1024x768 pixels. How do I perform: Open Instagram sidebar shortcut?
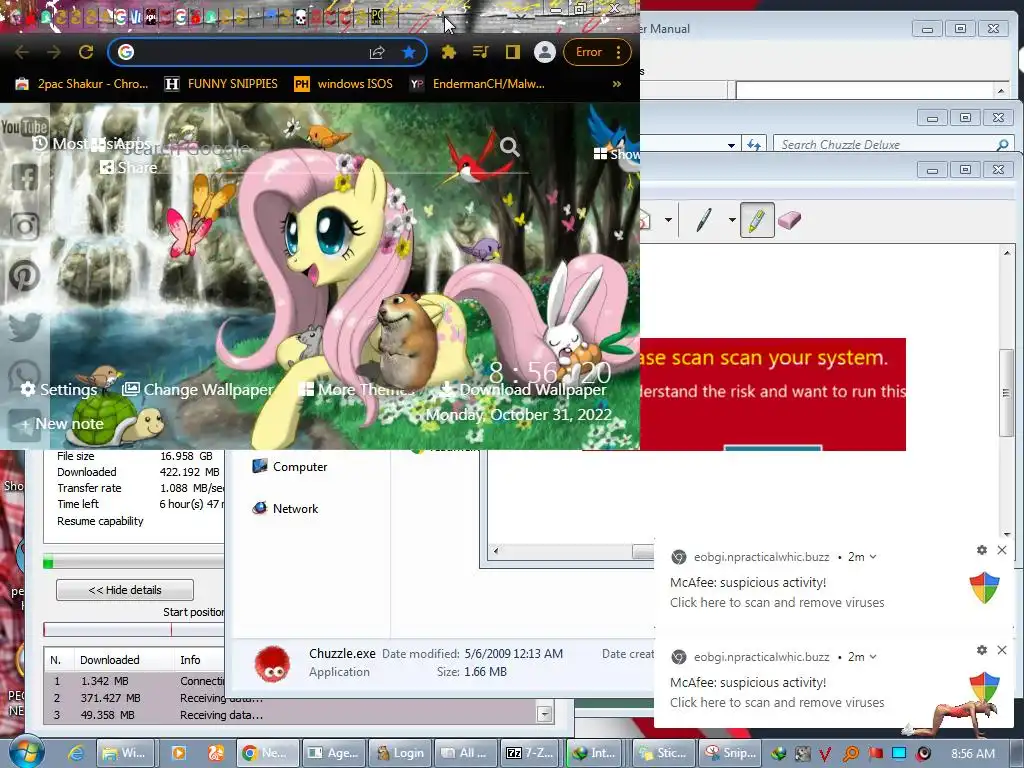point(24,226)
